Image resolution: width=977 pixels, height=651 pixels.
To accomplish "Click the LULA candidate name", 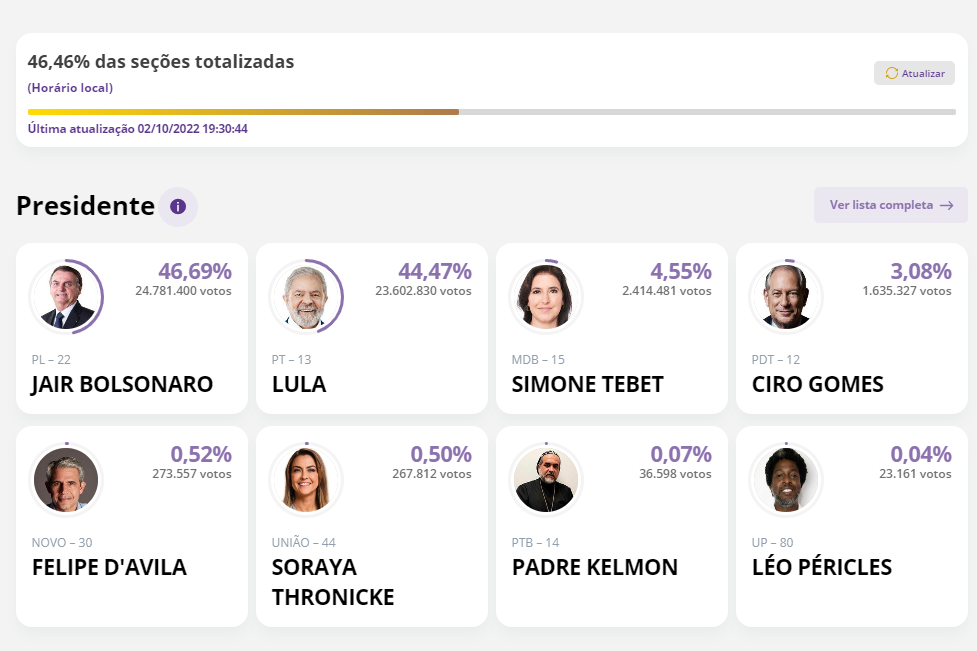I will (299, 385).
